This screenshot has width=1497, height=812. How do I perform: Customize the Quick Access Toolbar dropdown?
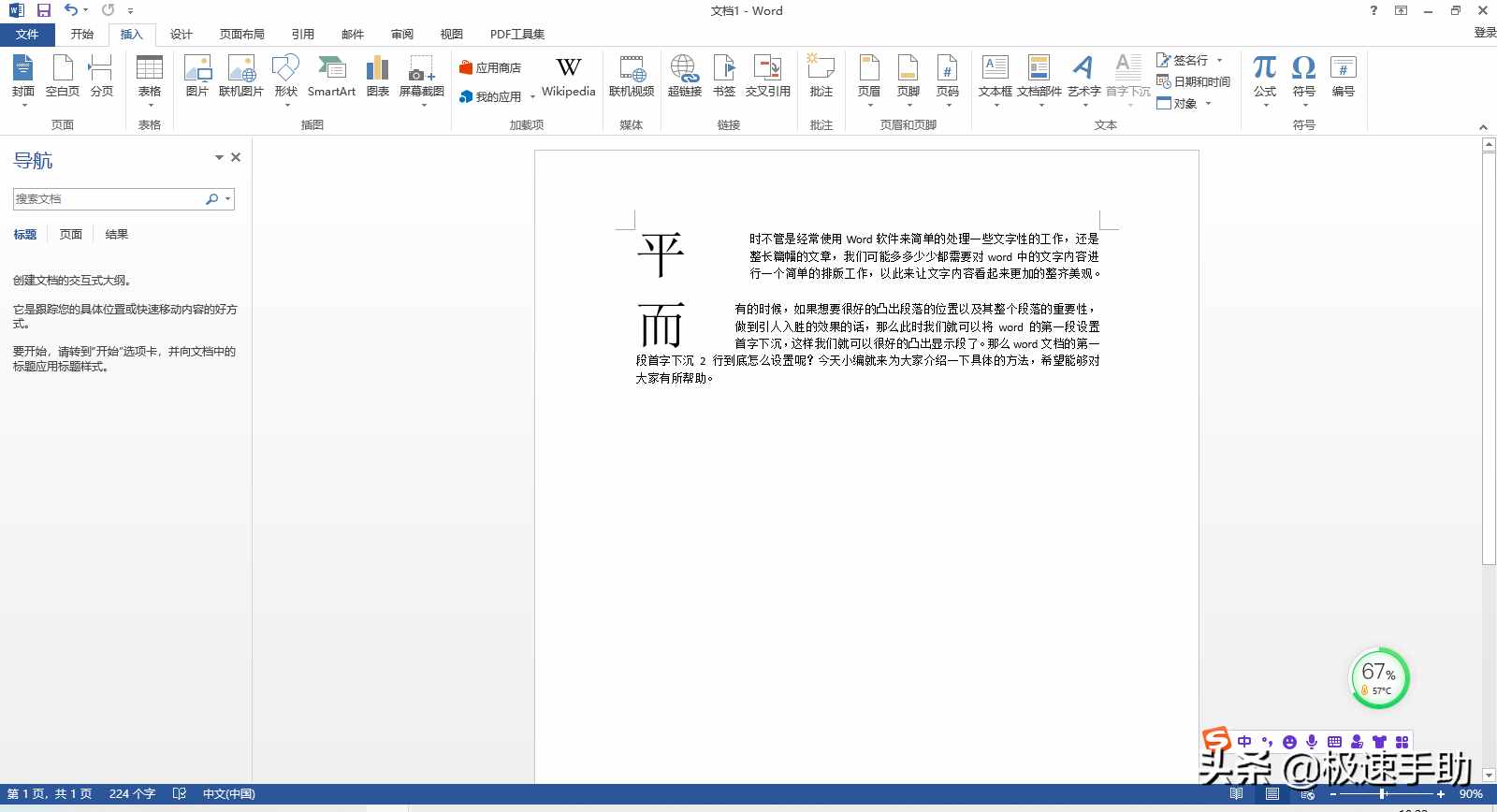coord(131,11)
